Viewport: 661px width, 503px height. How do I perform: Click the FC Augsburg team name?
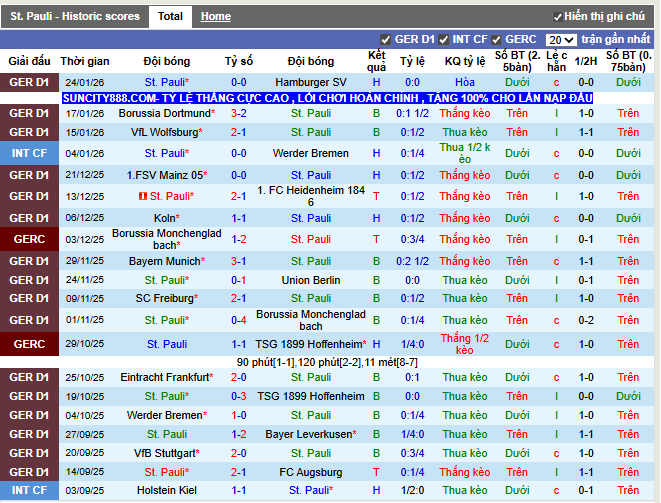(x=311, y=472)
